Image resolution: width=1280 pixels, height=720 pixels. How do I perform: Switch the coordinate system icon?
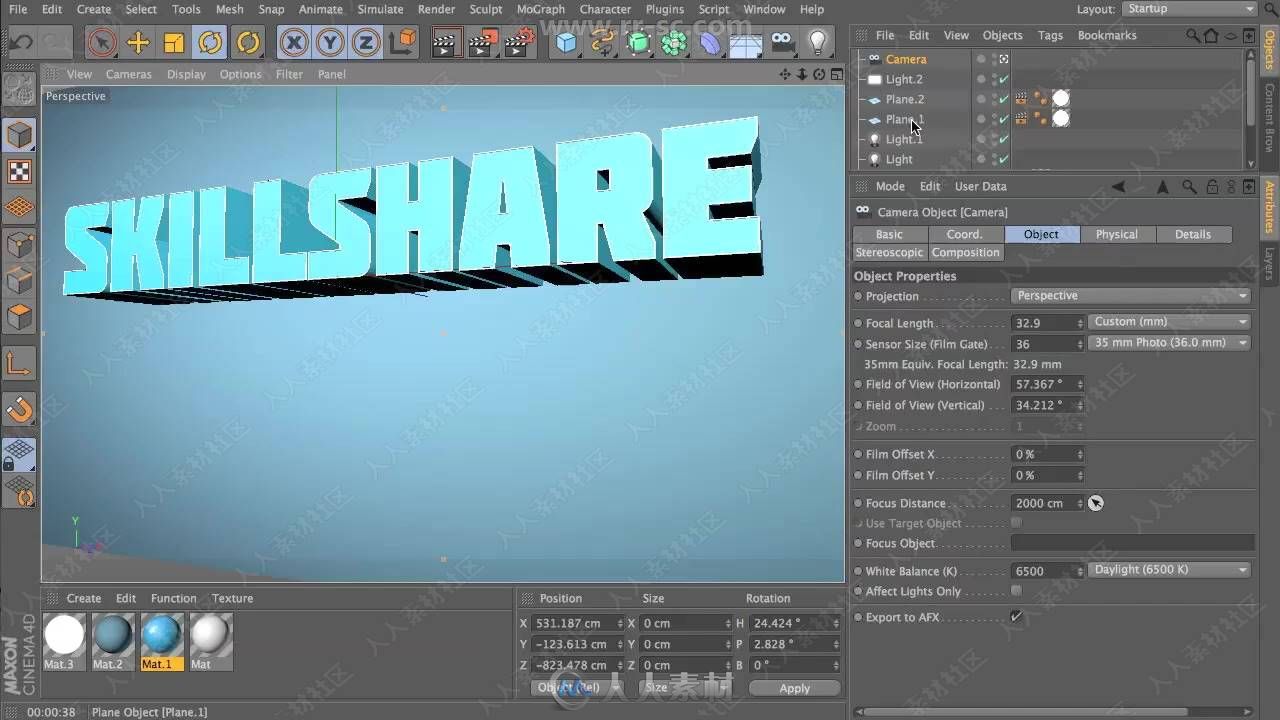402,42
